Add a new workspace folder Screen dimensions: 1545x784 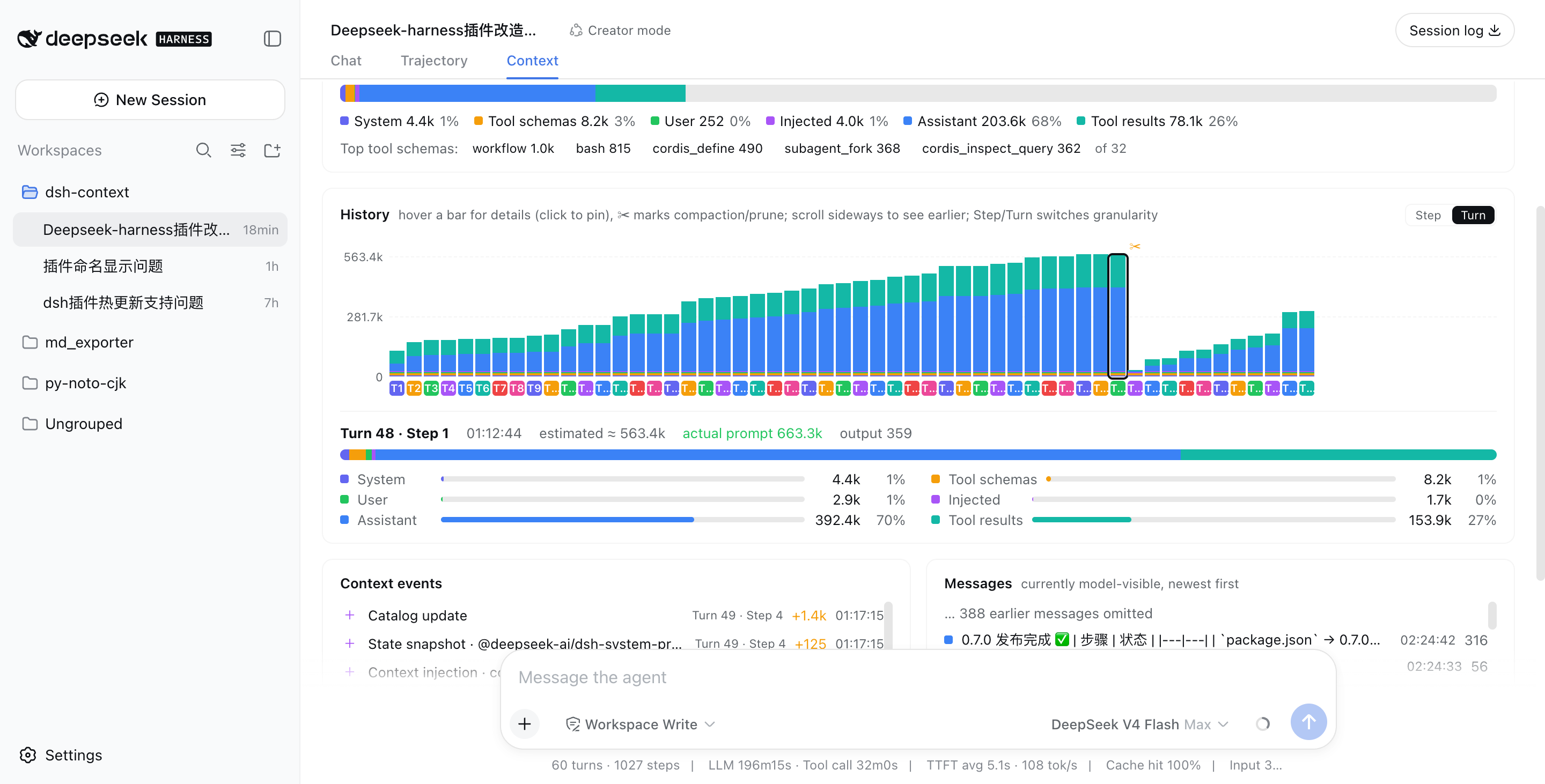273,150
